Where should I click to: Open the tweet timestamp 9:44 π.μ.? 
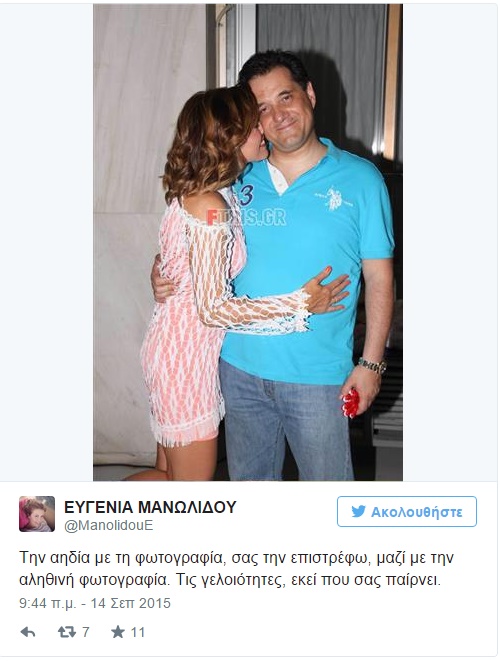click(48, 603)
